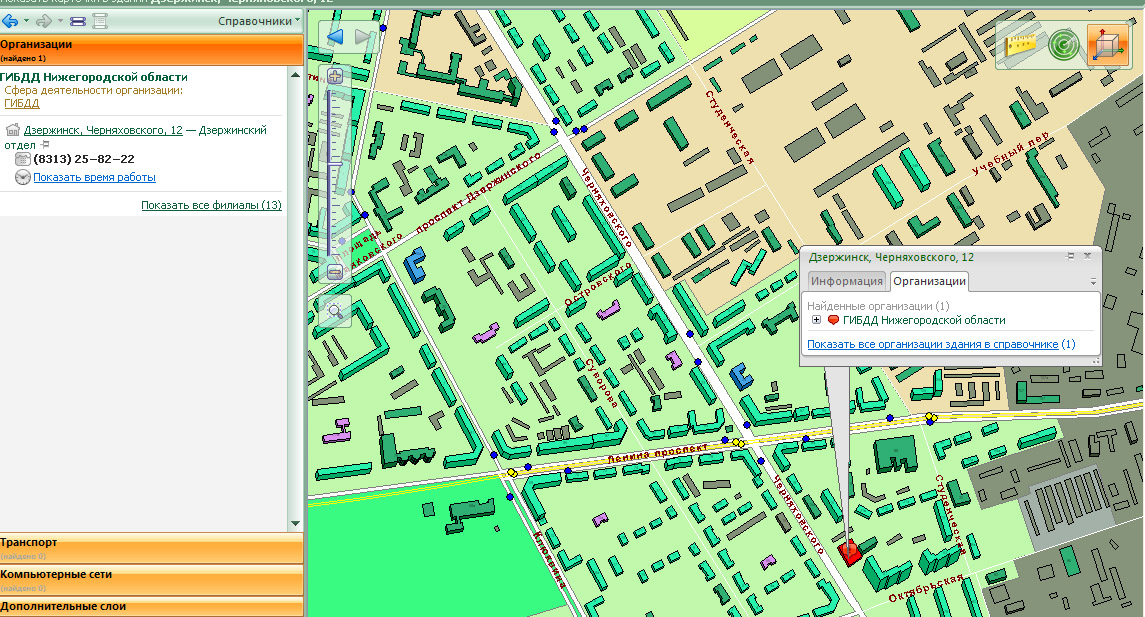The image size is (1145, 617).
Task: Toggle the 3D buildings view cube
Action: 1108,45
